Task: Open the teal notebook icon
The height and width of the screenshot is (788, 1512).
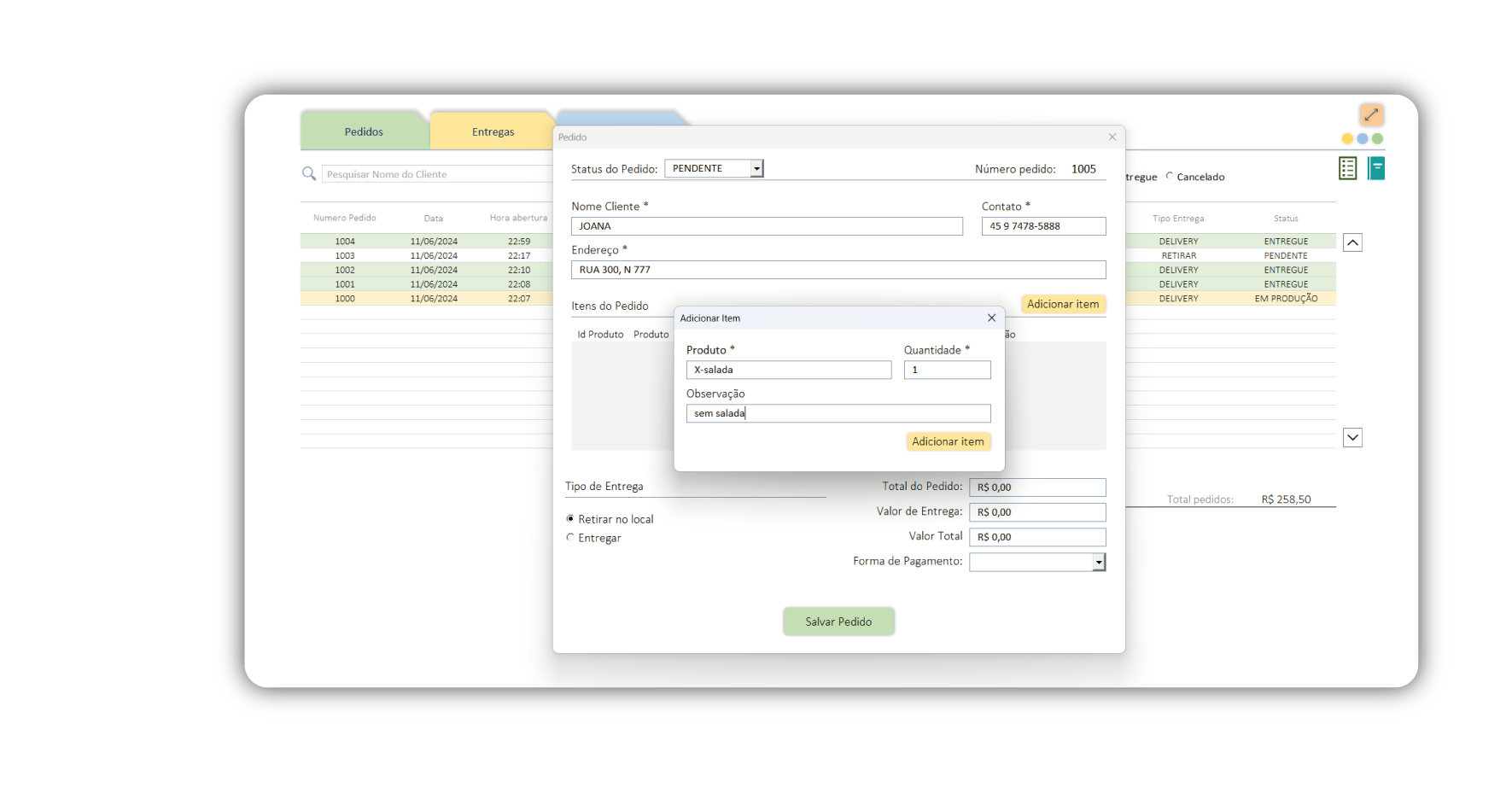Action: click(1375, 169)
